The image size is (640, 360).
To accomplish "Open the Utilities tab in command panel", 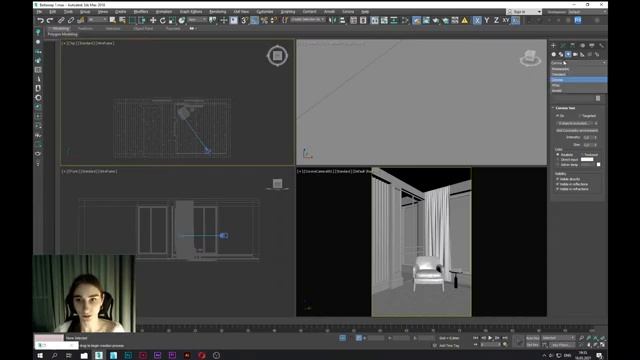I will 601,45.
